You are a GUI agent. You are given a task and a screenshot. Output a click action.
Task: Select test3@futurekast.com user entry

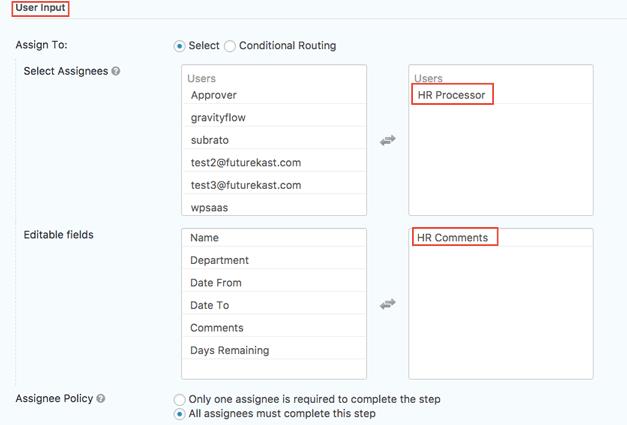point(246,185)
